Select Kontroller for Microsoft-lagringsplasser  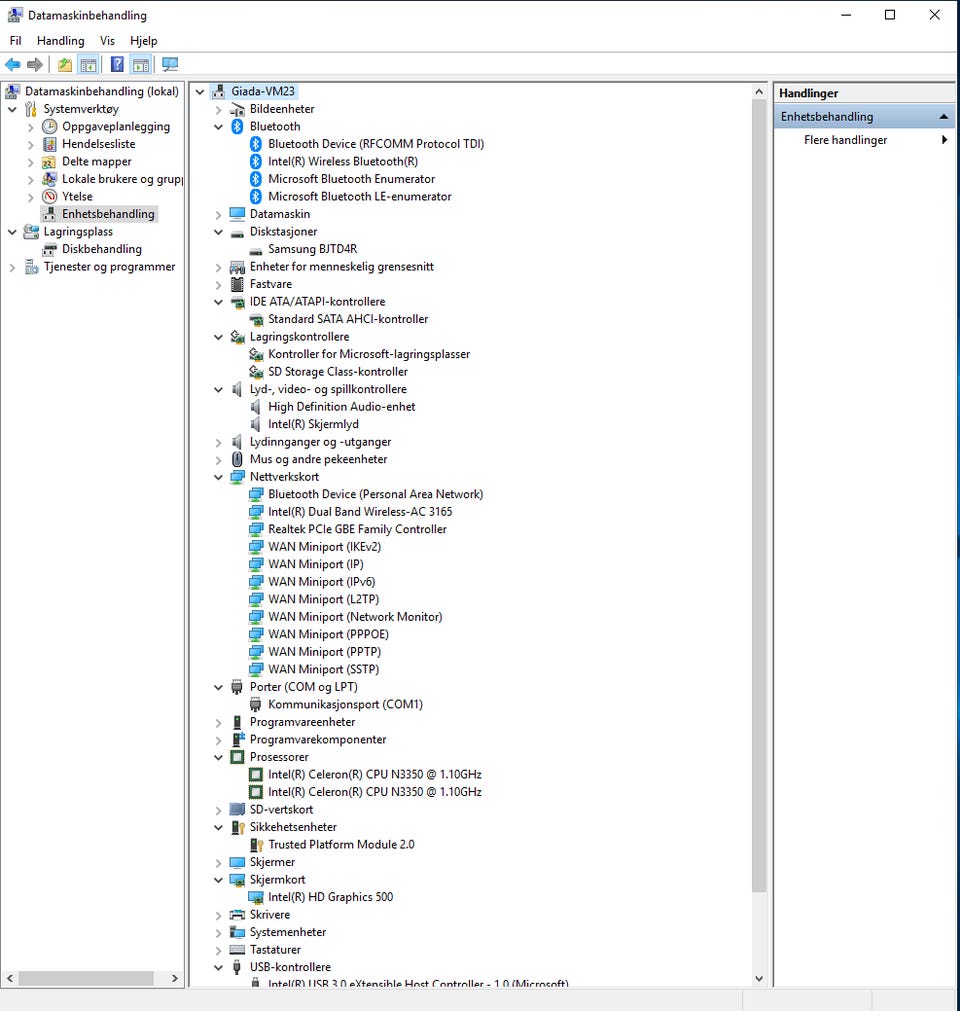[x=369, y=354]
